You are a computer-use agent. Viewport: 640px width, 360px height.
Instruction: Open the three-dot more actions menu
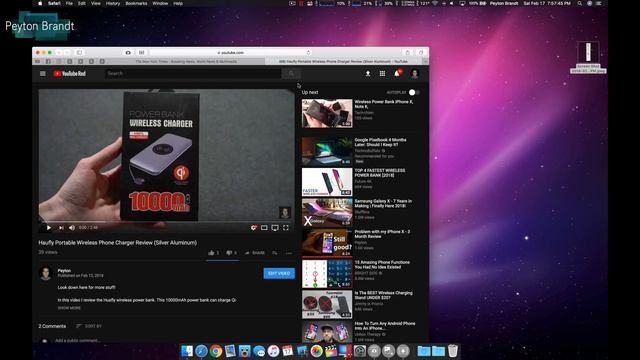tap(289, 253)
